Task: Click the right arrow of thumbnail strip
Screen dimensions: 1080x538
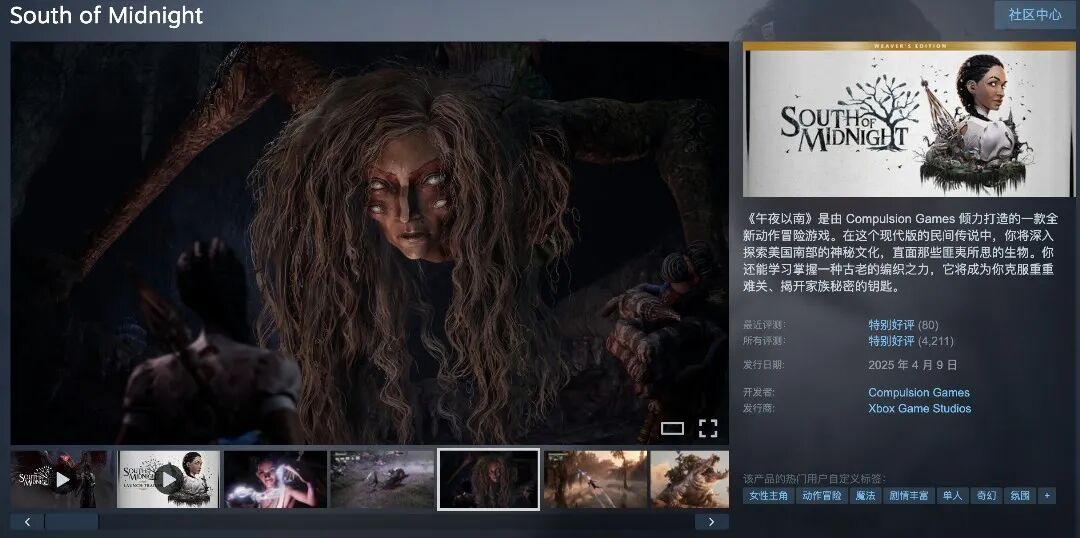Action: coord(712,521)
